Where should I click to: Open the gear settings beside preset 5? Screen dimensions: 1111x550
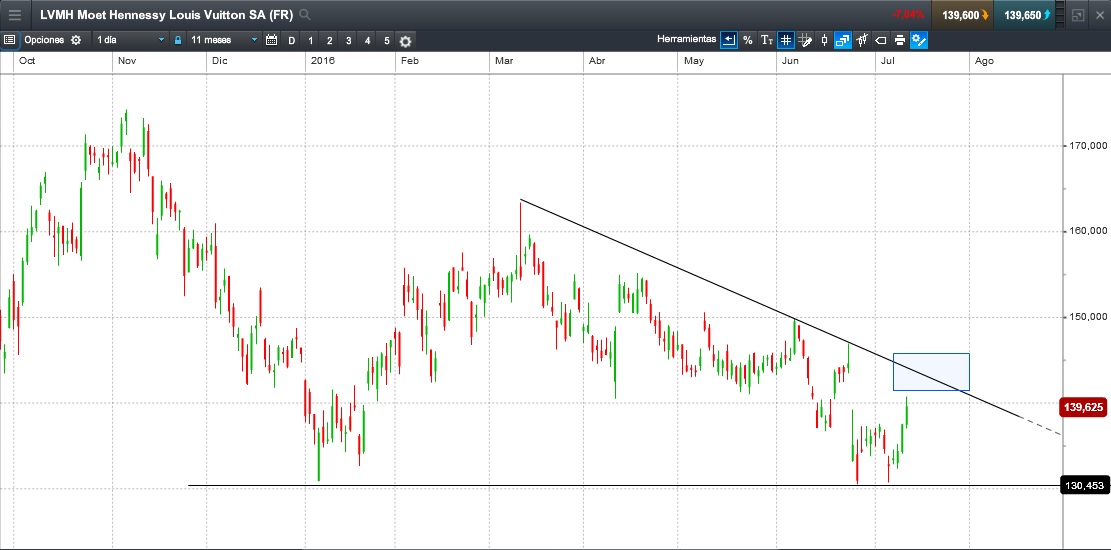click(x=405, y=41)
